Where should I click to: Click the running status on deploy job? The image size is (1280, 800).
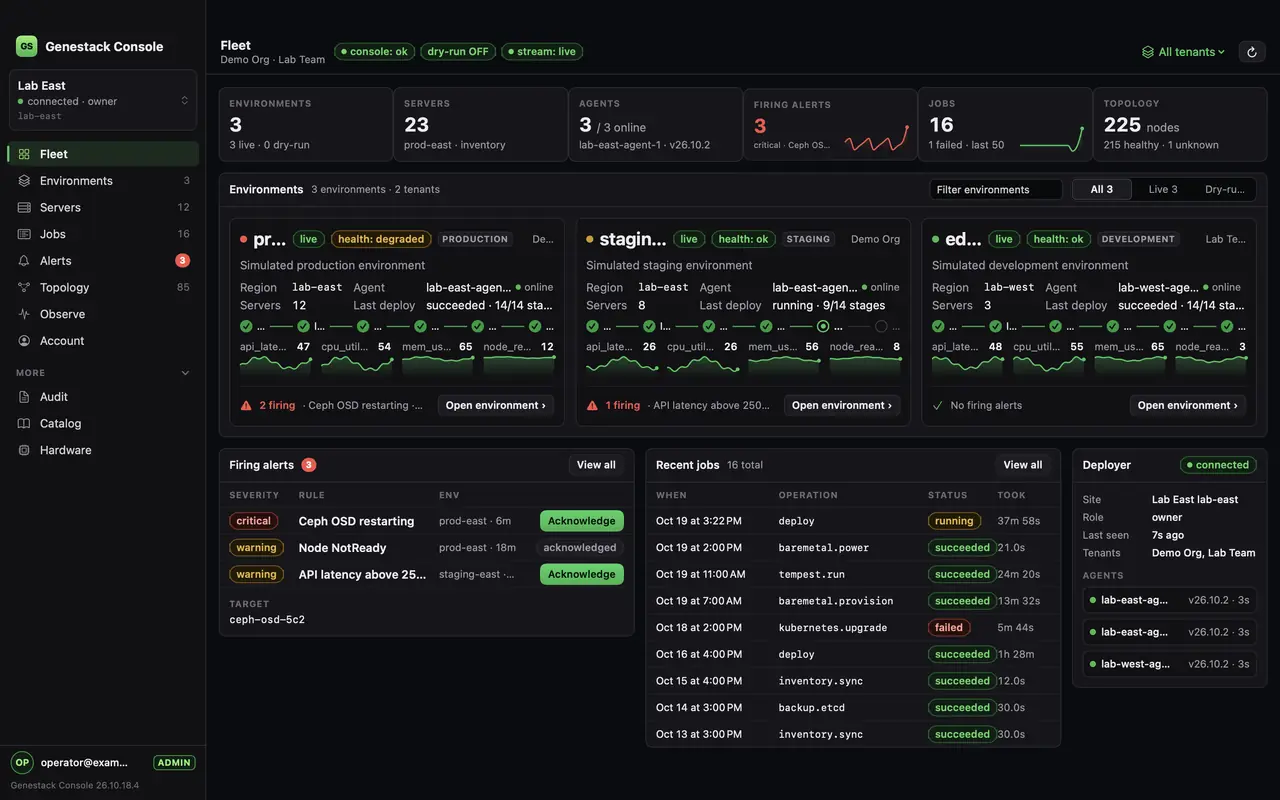tap(954, 521)
